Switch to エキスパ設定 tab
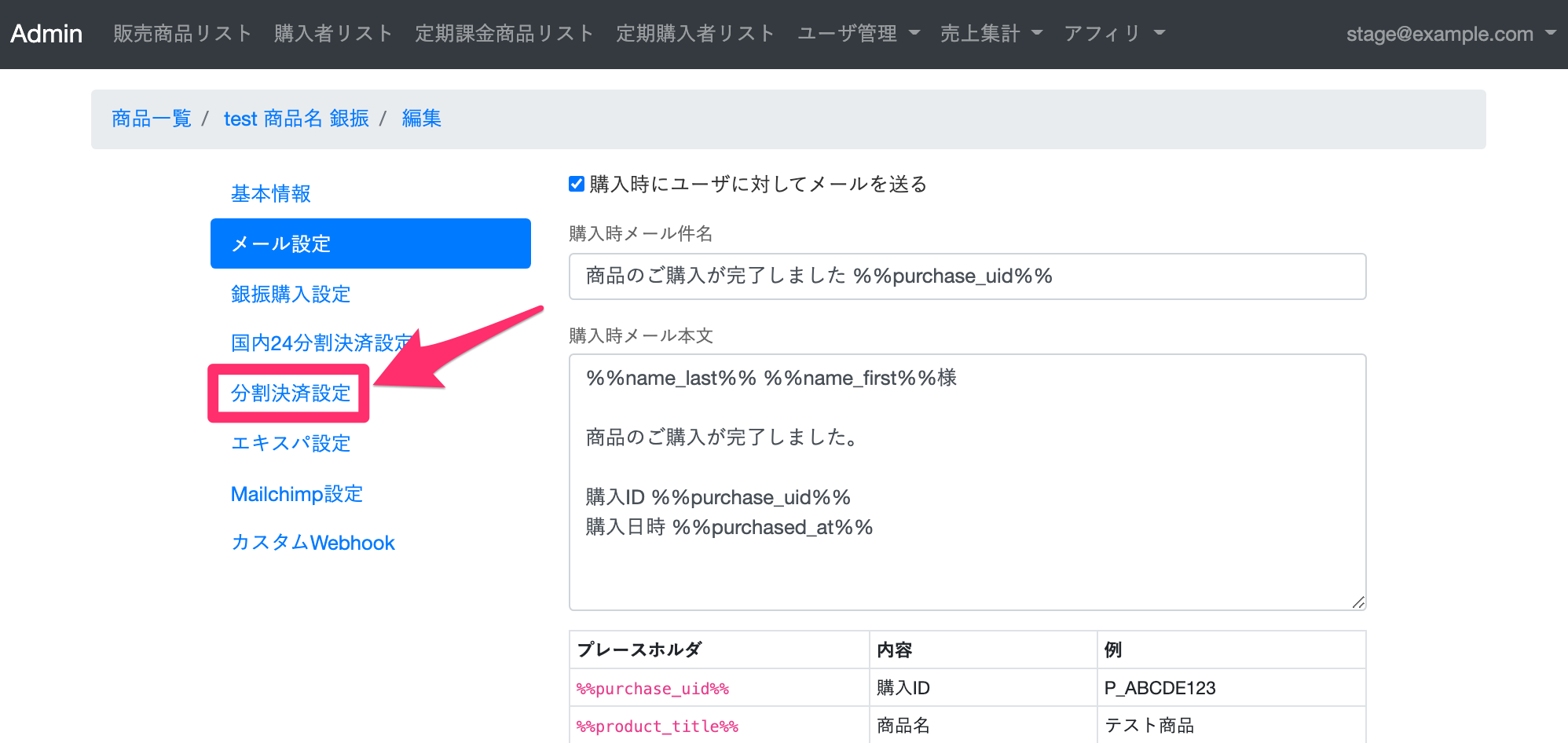This screenshot has width=1568, height=743. click(291, 444)
